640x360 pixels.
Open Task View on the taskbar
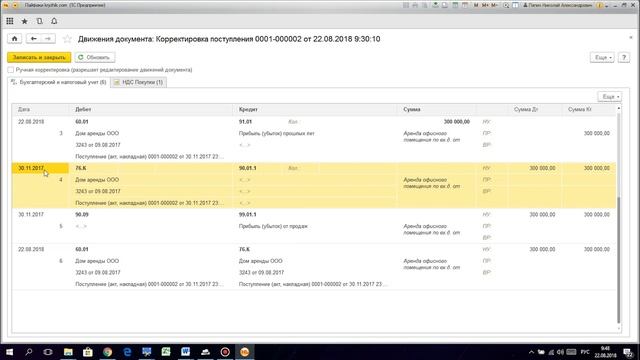coord(48,352)
